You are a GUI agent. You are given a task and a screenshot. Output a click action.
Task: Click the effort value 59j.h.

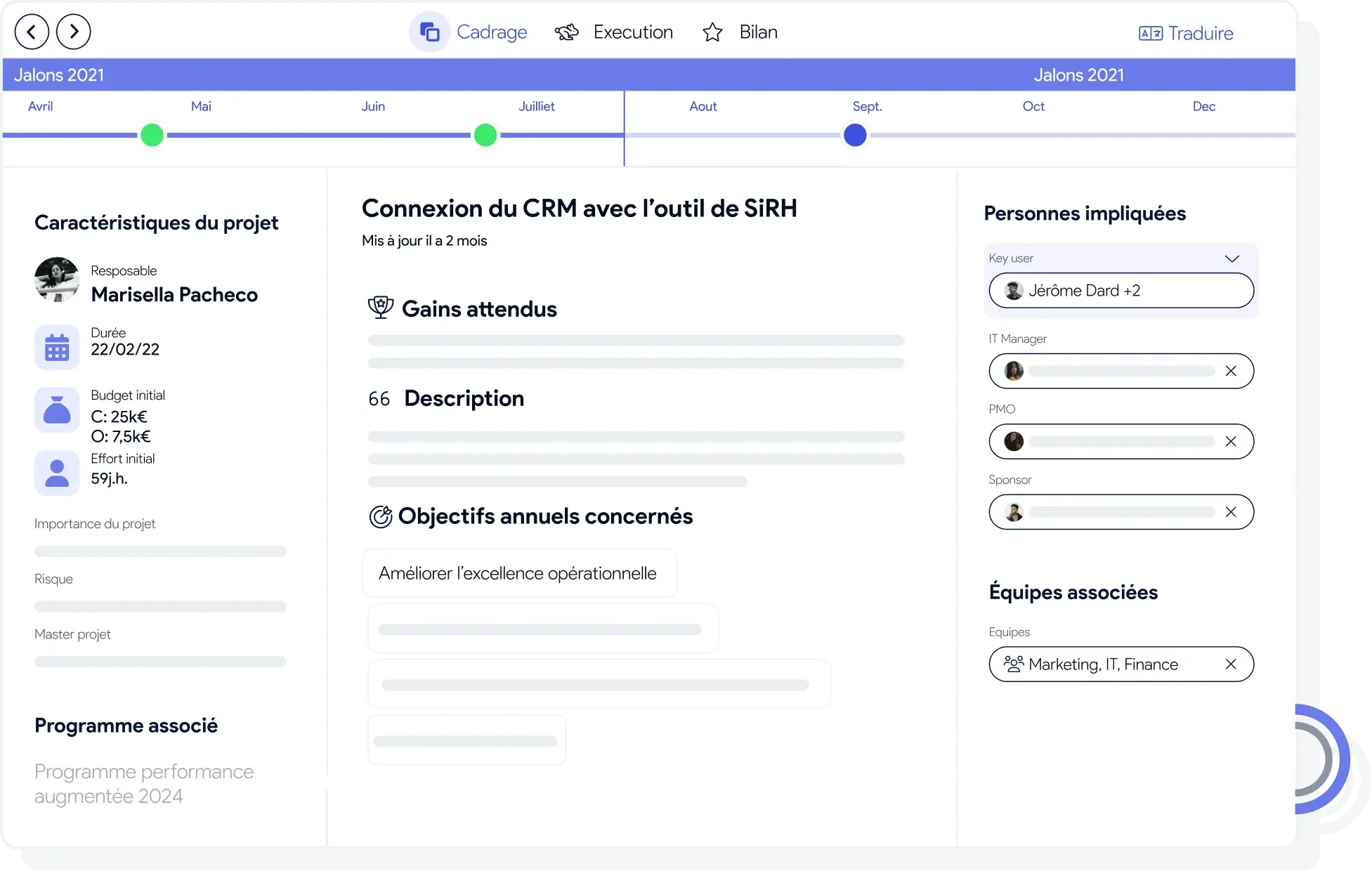pos(109,478)
